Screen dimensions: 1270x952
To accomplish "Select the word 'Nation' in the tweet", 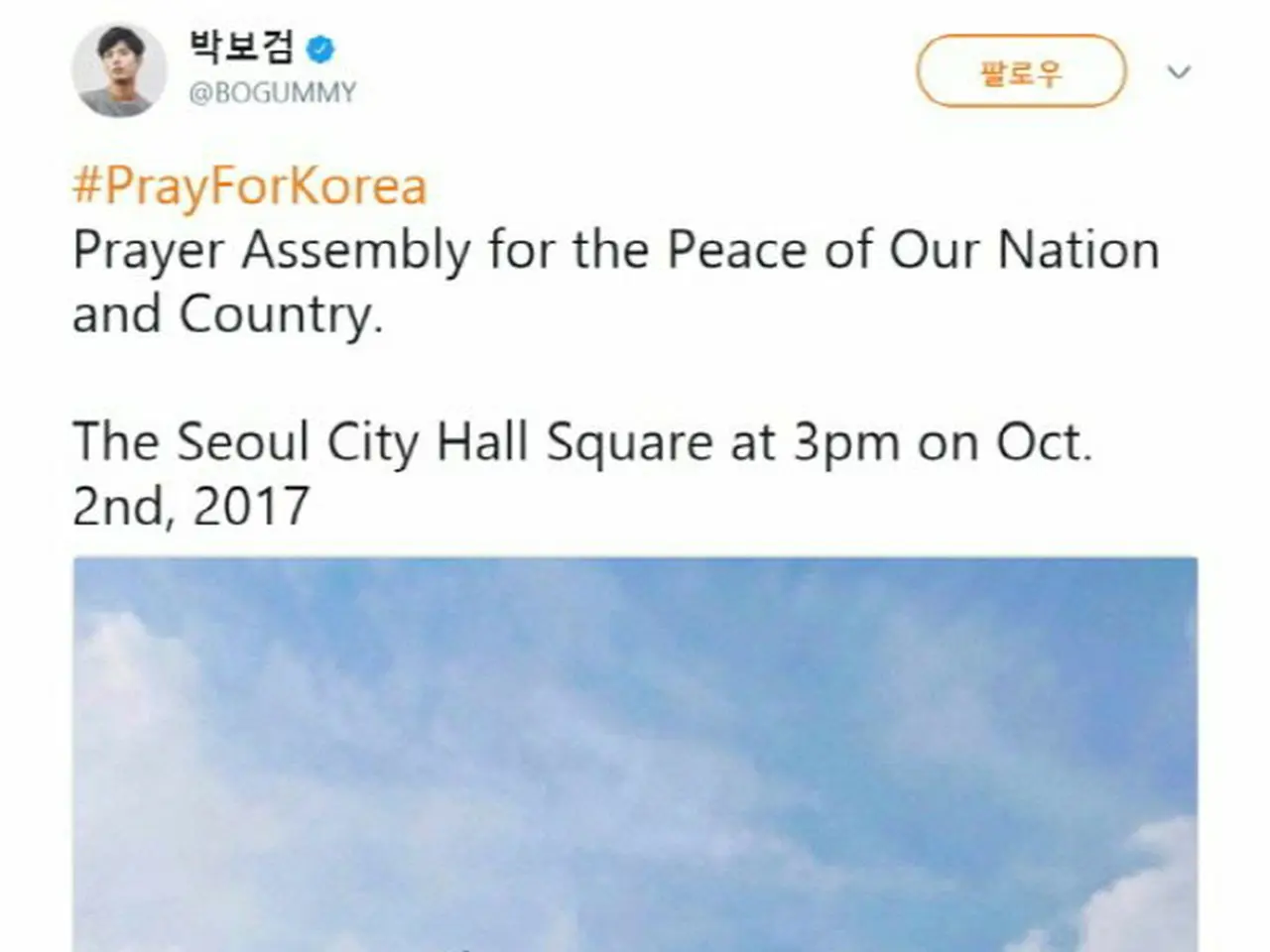I will click(1079, 250).
